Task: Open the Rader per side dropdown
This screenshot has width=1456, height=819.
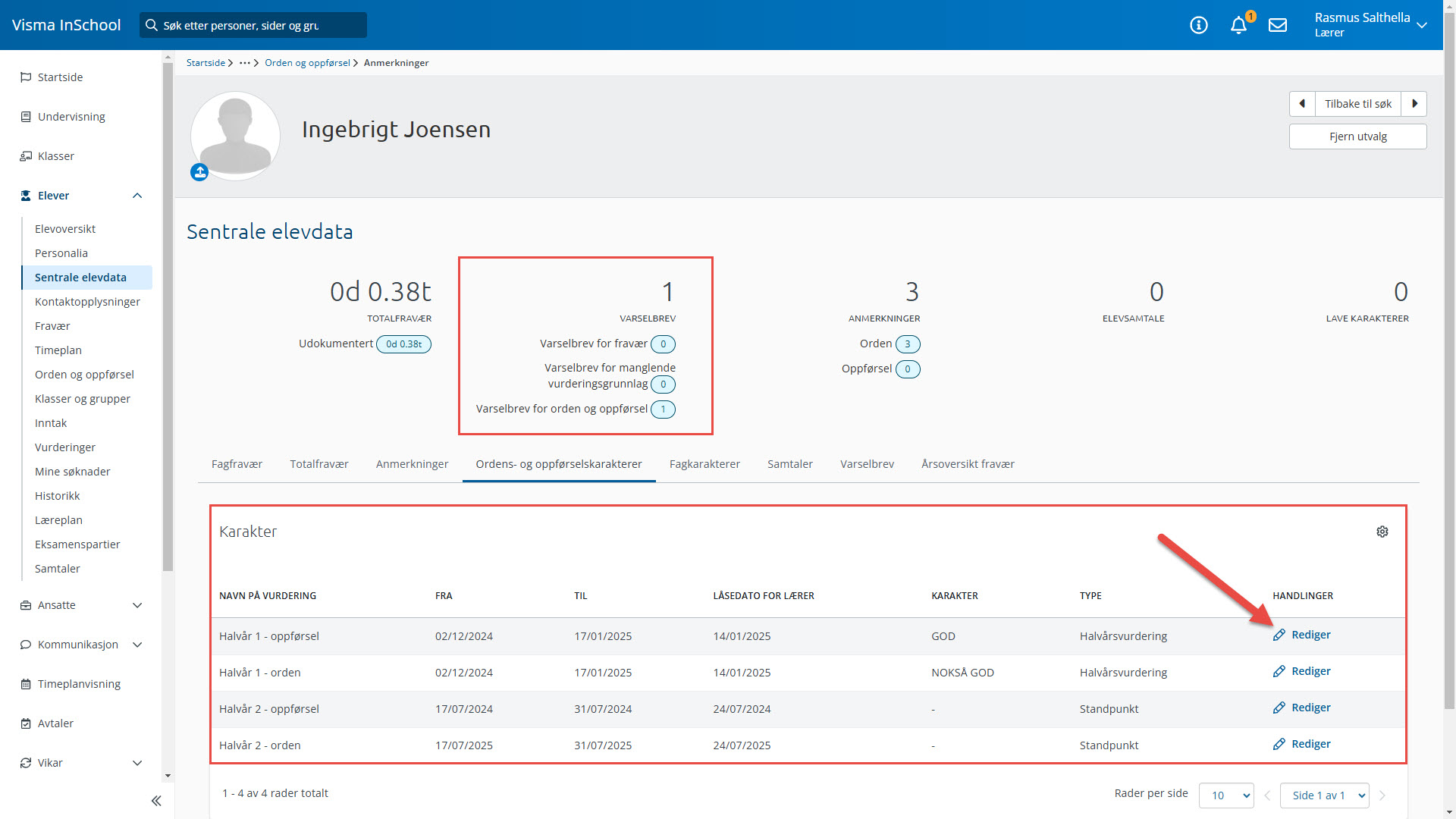Action: 1226,795
